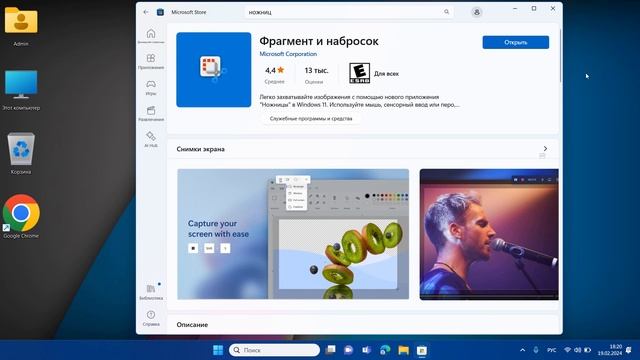Open the Wi-Fi network tray icon
The width and height of the screenshot is (640, 360).
pos(567,350)
